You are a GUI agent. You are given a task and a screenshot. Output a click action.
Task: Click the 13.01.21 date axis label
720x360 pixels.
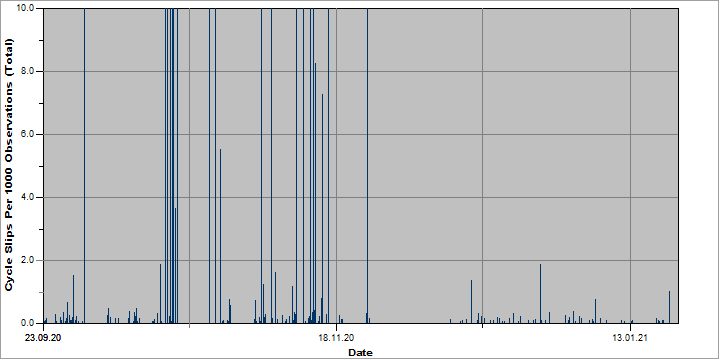(x=630, y=338)
